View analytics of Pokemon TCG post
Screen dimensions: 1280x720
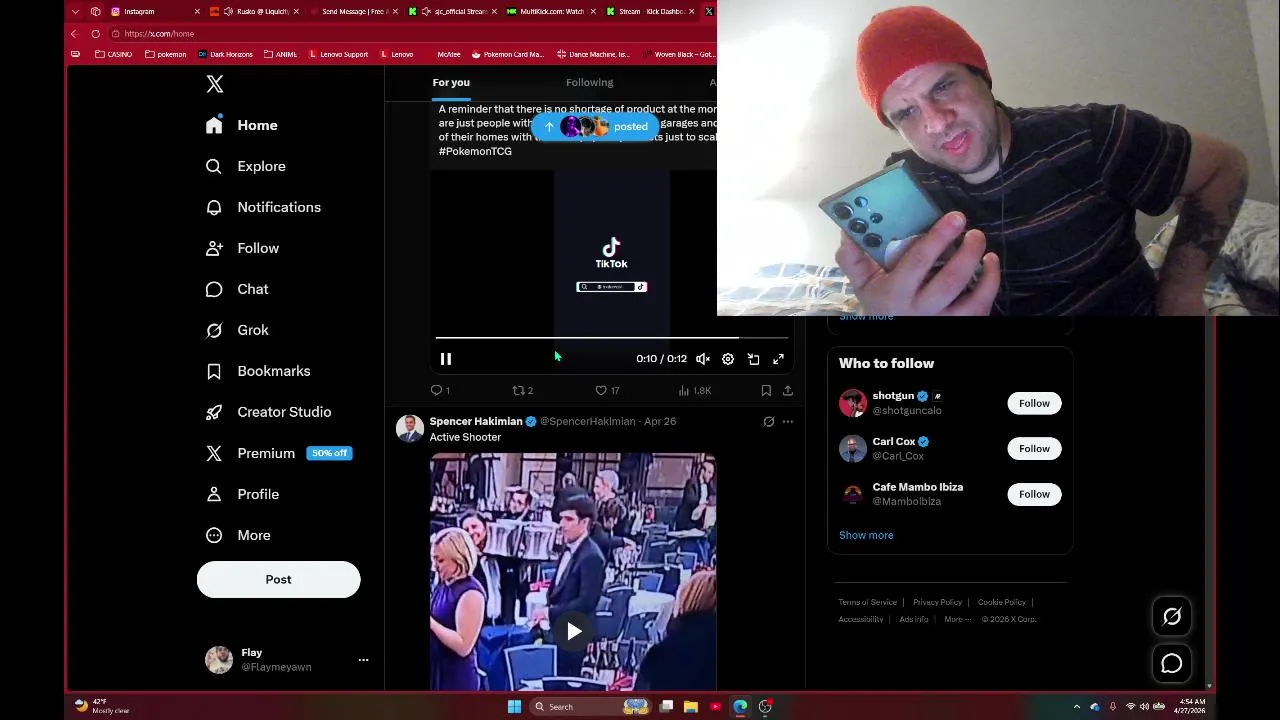694,390
